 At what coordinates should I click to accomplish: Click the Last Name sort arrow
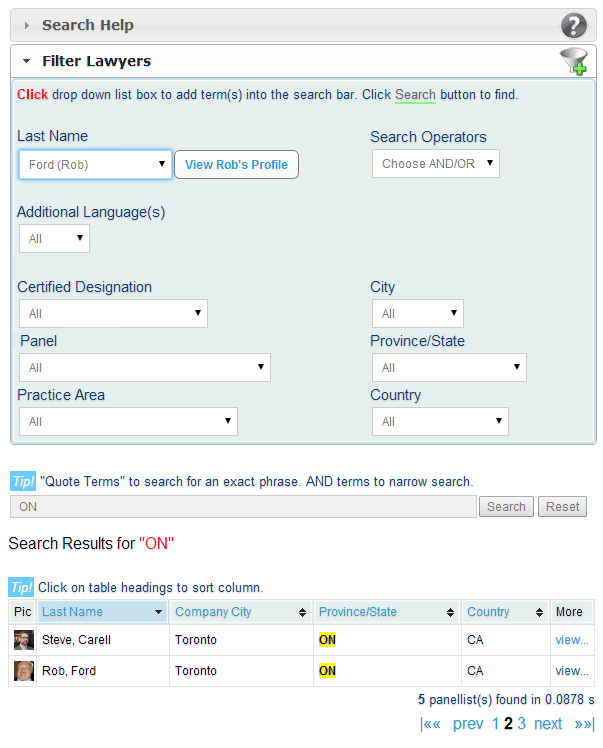coord(158,612)
